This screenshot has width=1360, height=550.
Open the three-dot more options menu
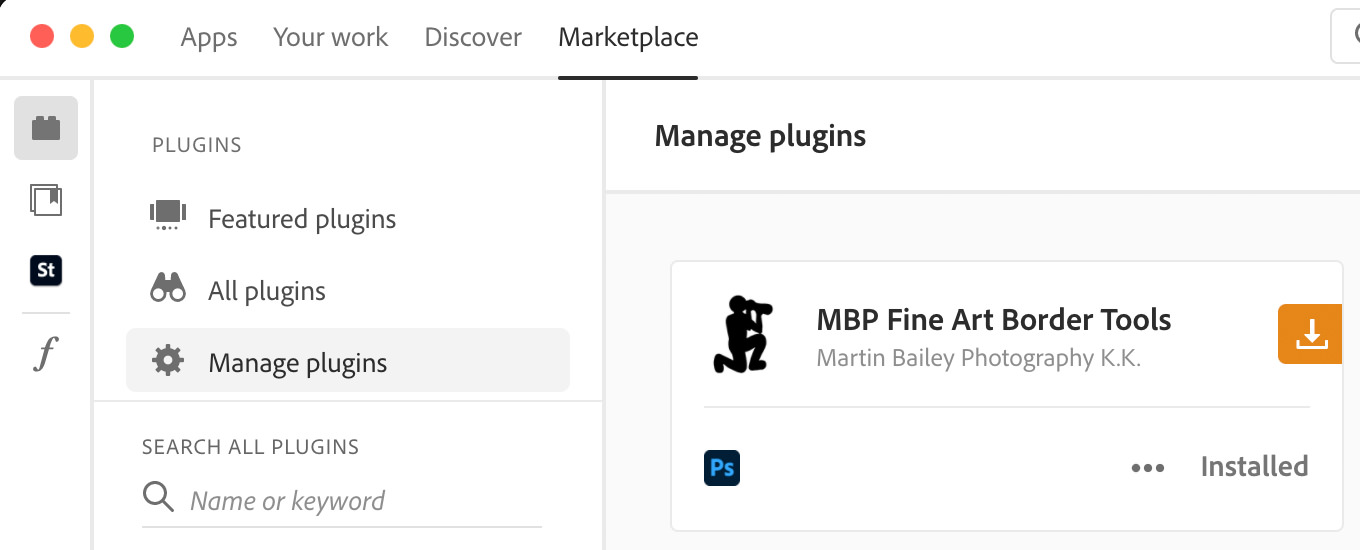tap(1147, 467)
